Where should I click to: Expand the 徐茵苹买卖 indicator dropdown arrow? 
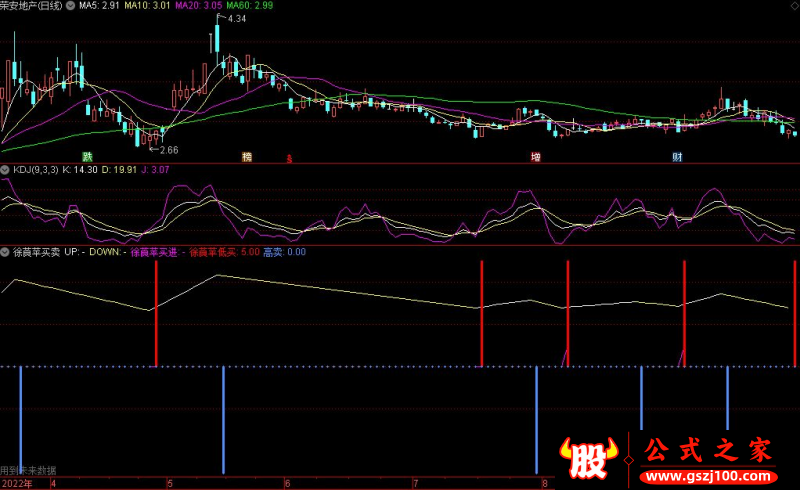[5, 252]
